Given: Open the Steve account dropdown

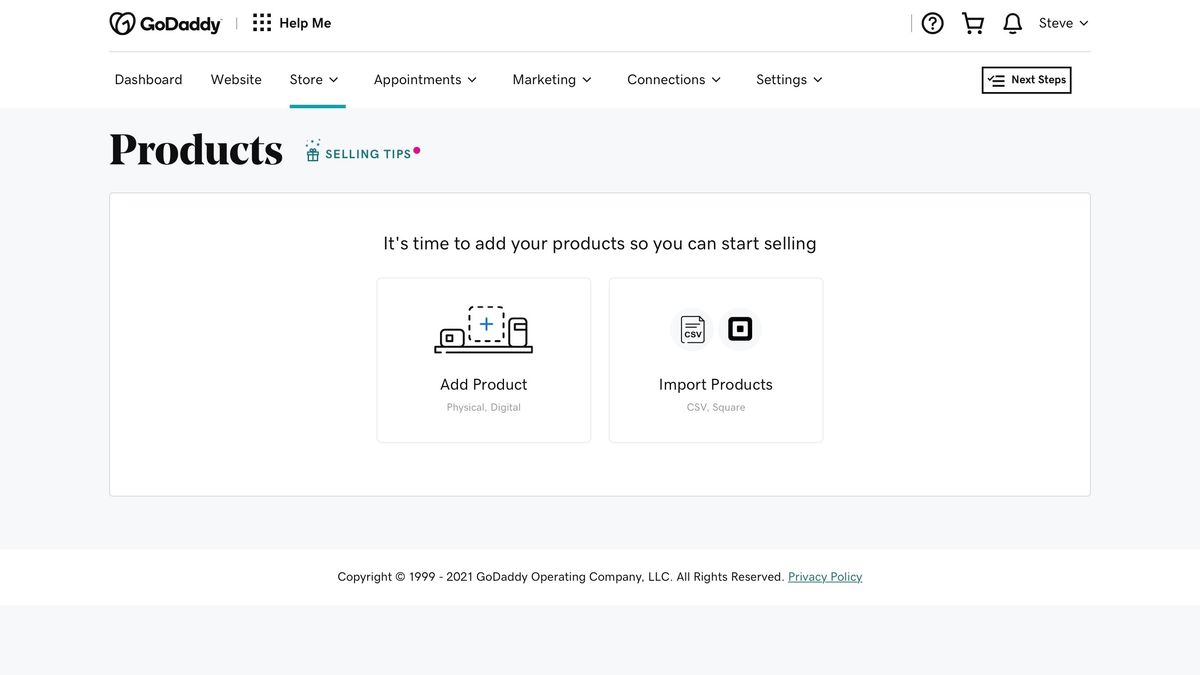Looking at the screenshot, I should [1062, 22].
